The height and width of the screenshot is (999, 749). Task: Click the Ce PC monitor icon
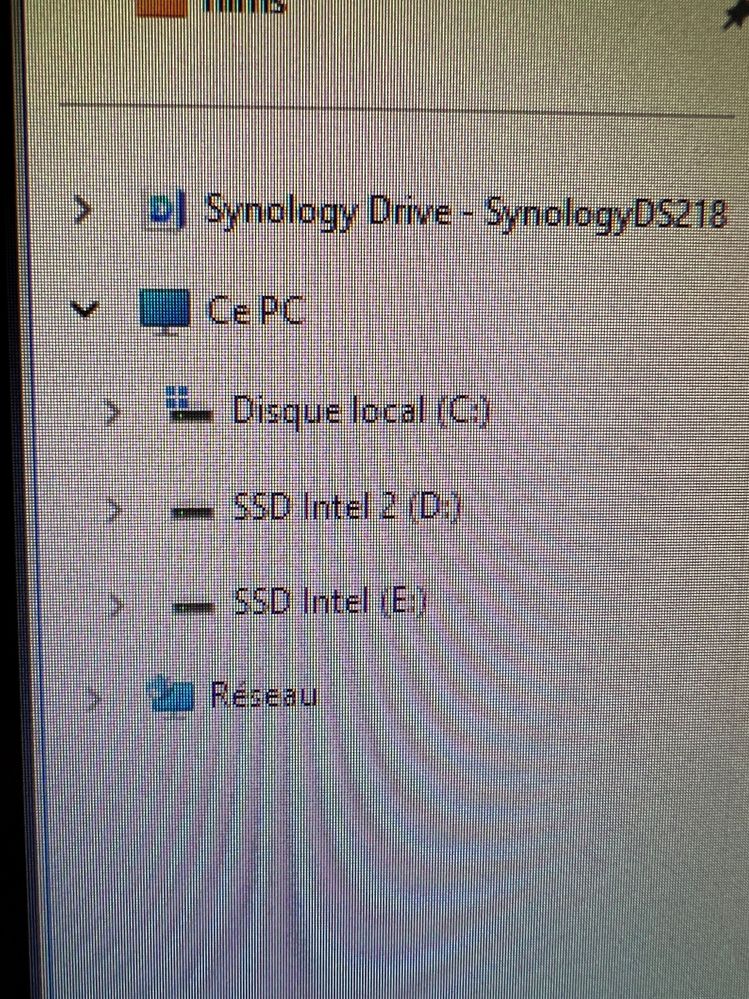click(165, 310)
